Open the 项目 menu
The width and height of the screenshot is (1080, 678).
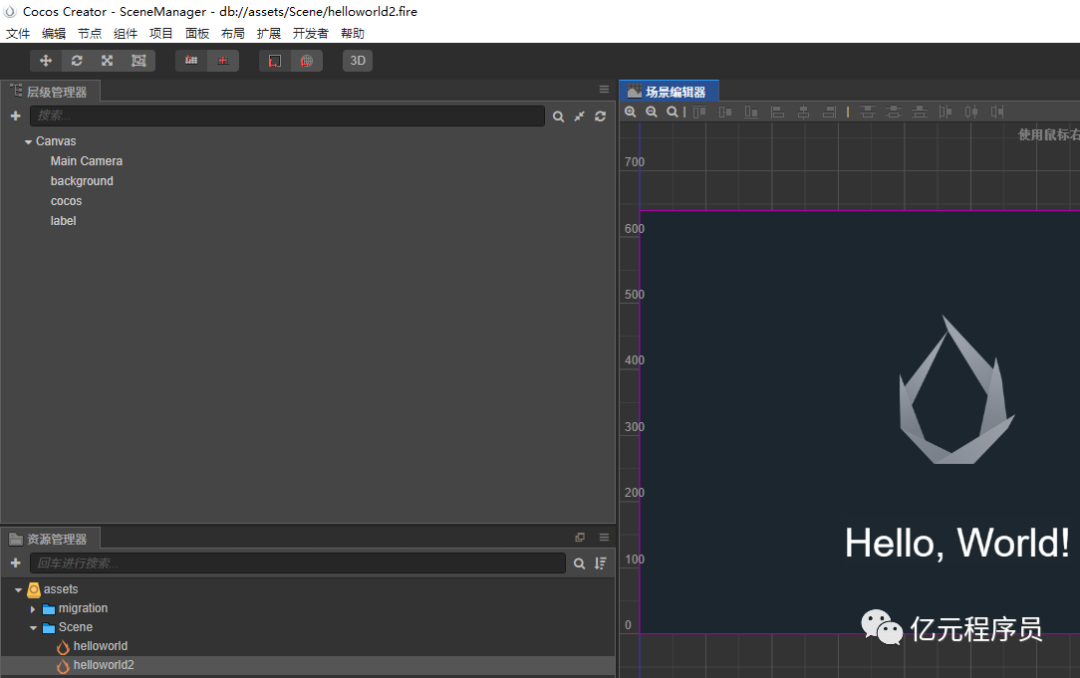point(161,33)
